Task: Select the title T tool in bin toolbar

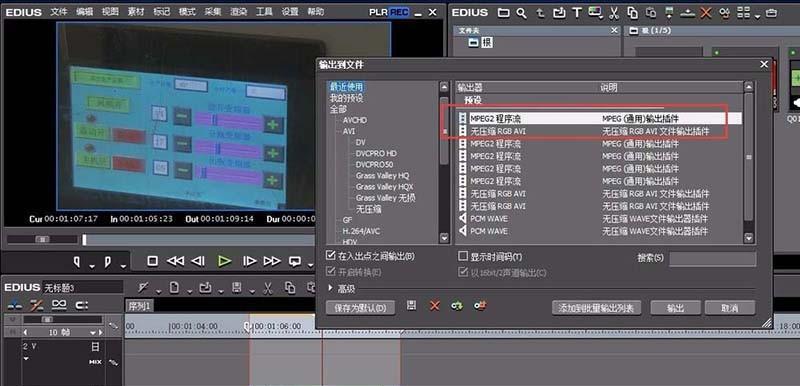Action: tap(577, 13)
